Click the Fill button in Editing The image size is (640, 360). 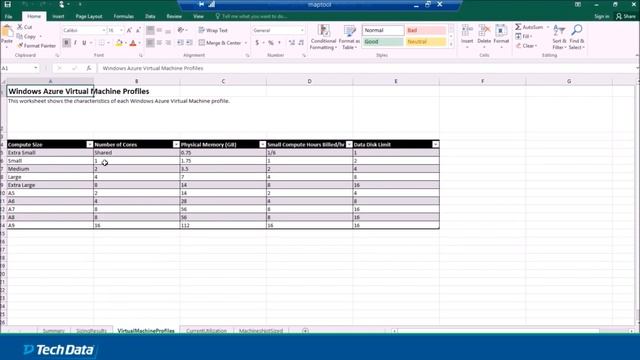[x=523, y=36]
